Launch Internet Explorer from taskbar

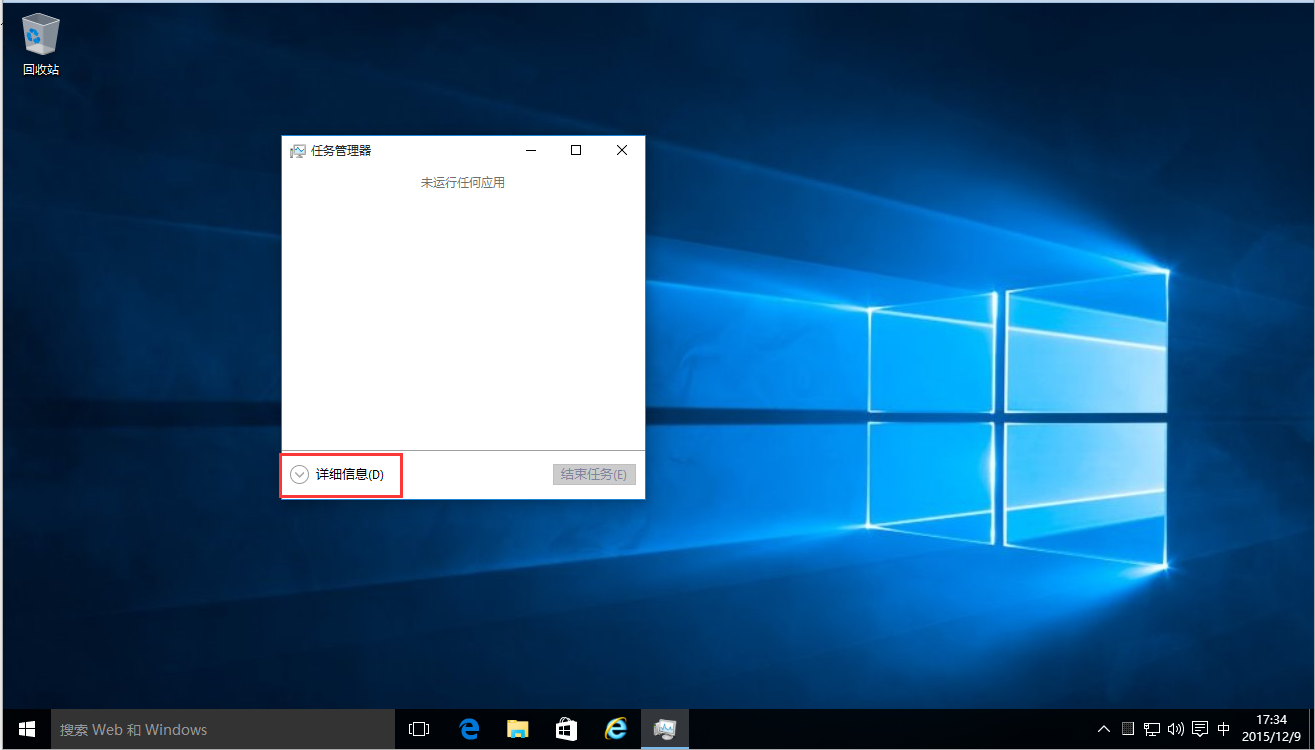coord(615,730)
